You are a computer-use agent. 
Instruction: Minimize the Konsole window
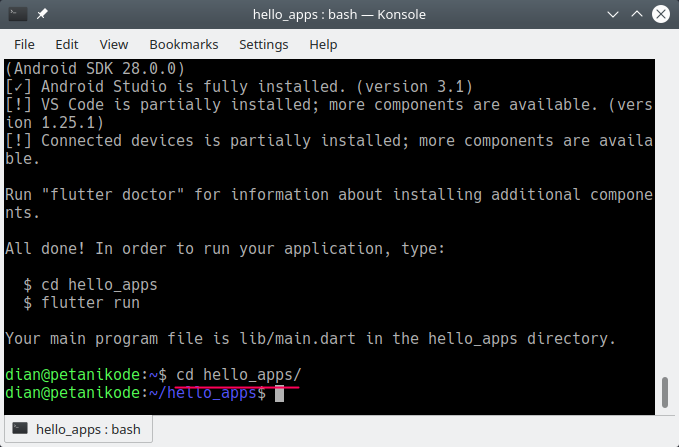click(x=611, y=16)
